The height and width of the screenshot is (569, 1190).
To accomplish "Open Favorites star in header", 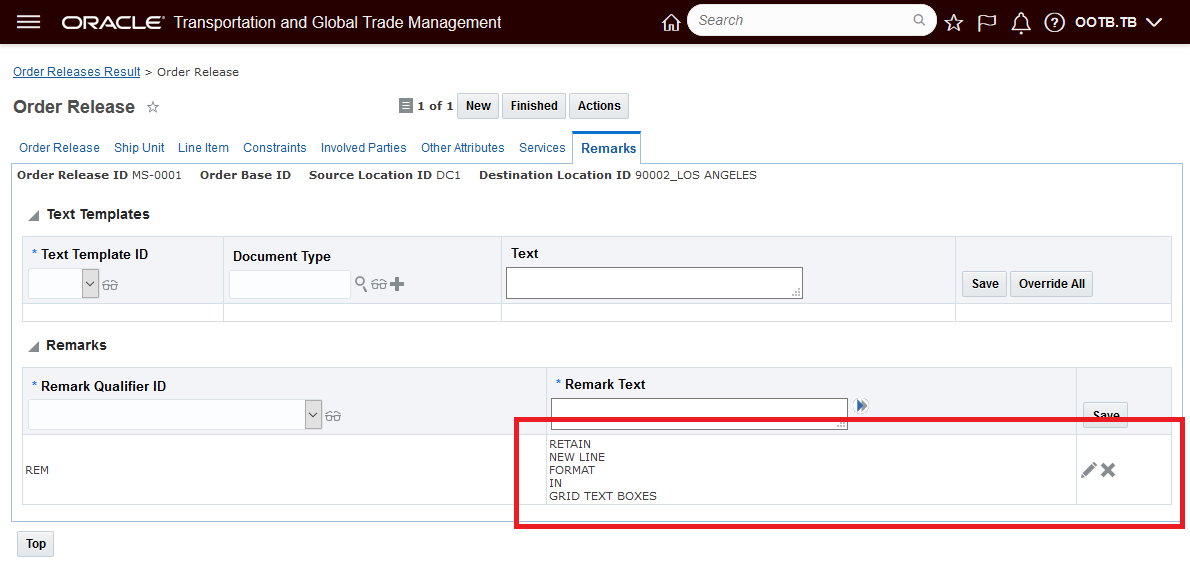I will pyautogui.click(x=954, y=23).
